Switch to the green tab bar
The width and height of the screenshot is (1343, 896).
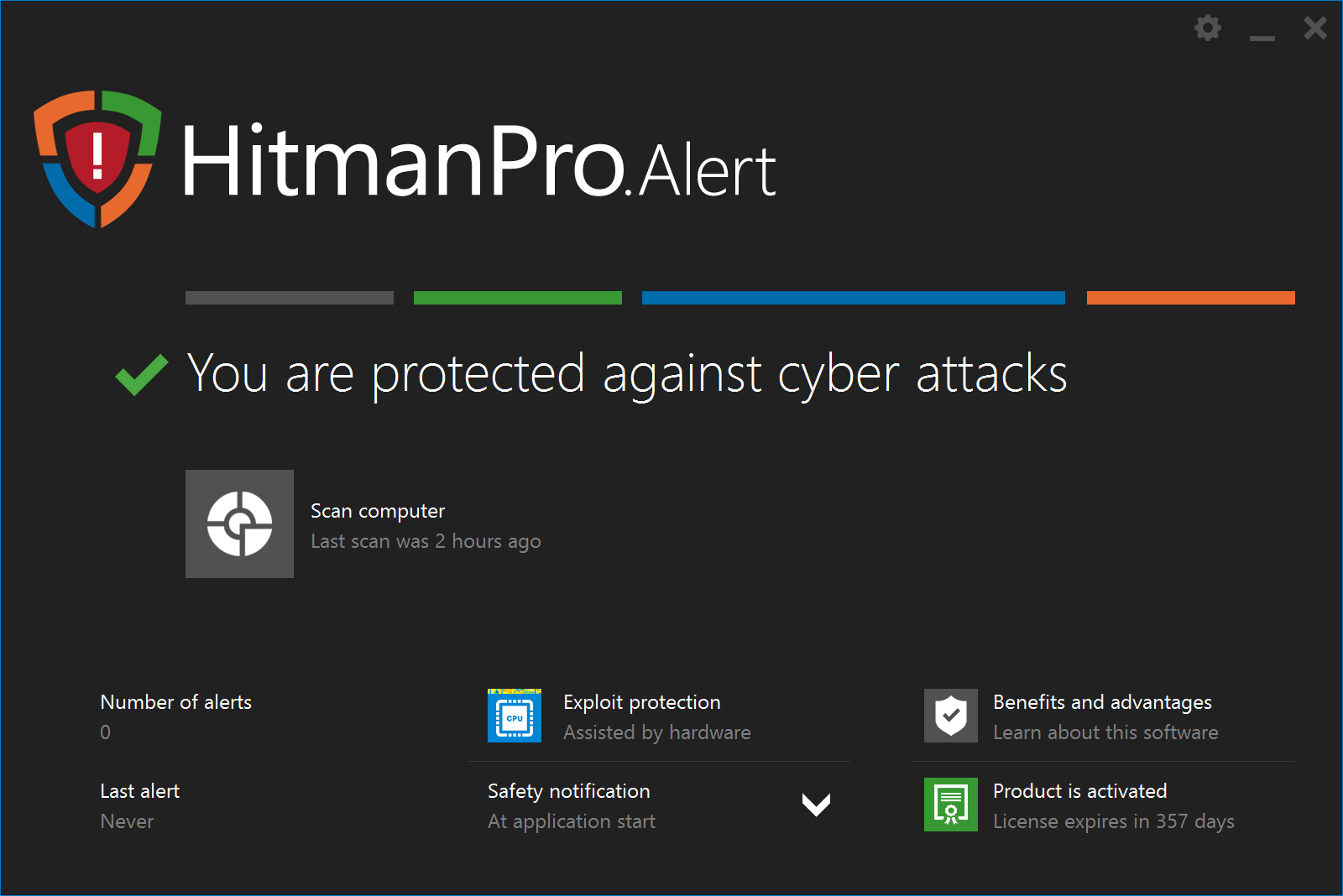[x=518, y=298]
